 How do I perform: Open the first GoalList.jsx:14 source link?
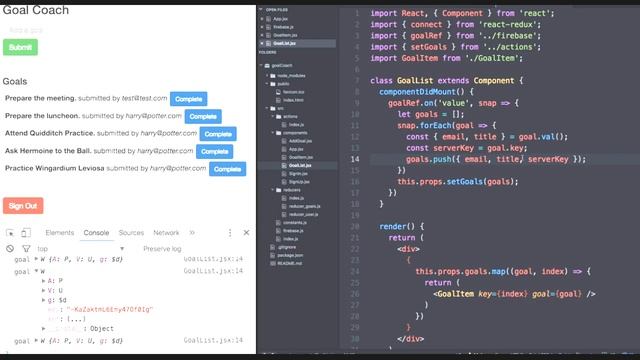[213, 259]
